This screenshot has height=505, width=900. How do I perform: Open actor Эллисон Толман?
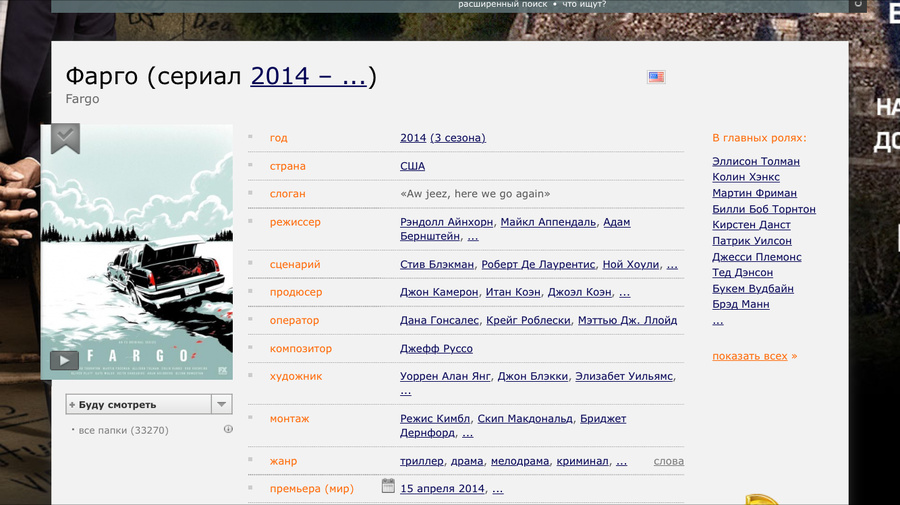tap(756, 161)
